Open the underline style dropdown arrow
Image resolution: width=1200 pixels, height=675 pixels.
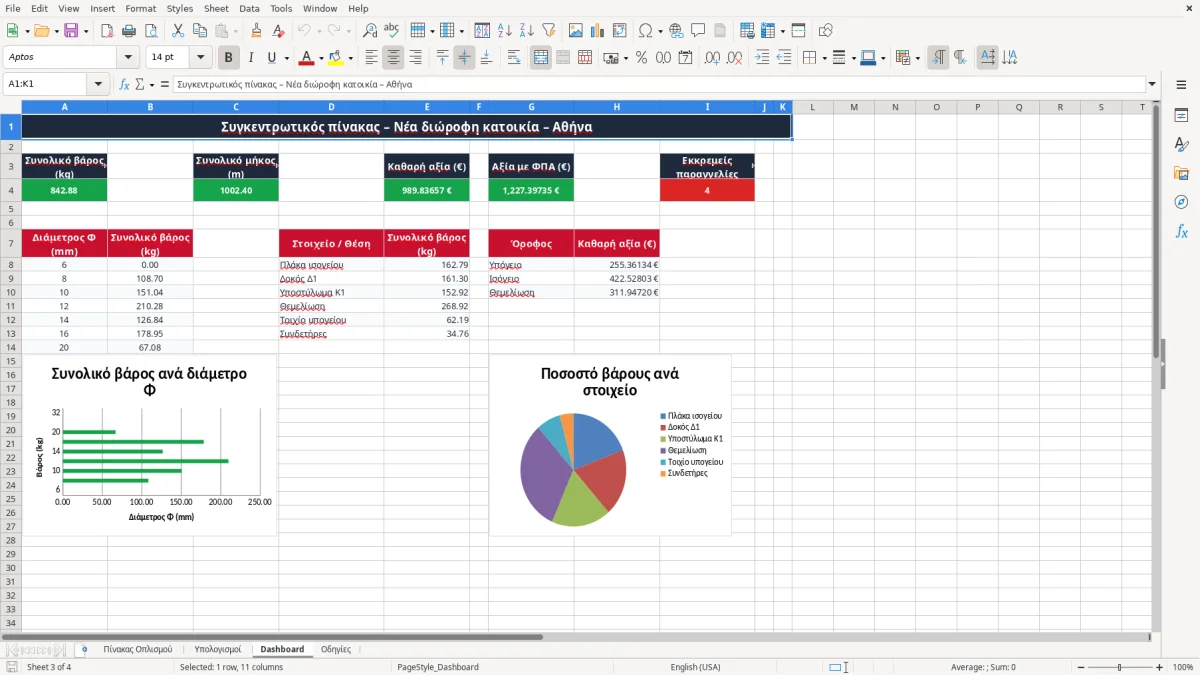tap(286, 58)
